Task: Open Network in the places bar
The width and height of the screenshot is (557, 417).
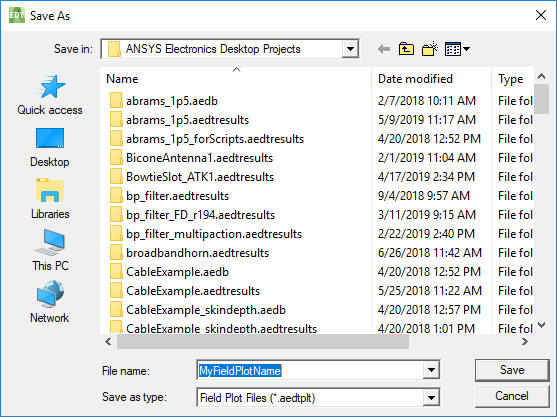Action: pos(50,302)
